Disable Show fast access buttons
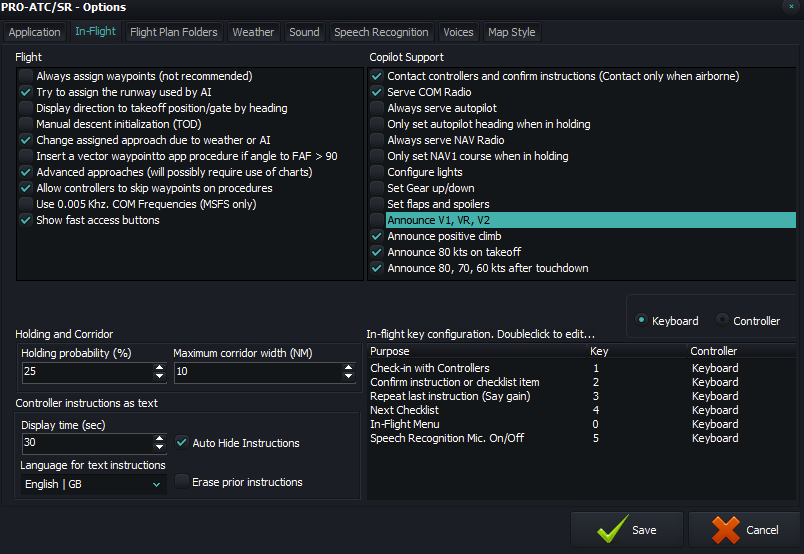Screen dimensions: 804x554 click(26, 220)
